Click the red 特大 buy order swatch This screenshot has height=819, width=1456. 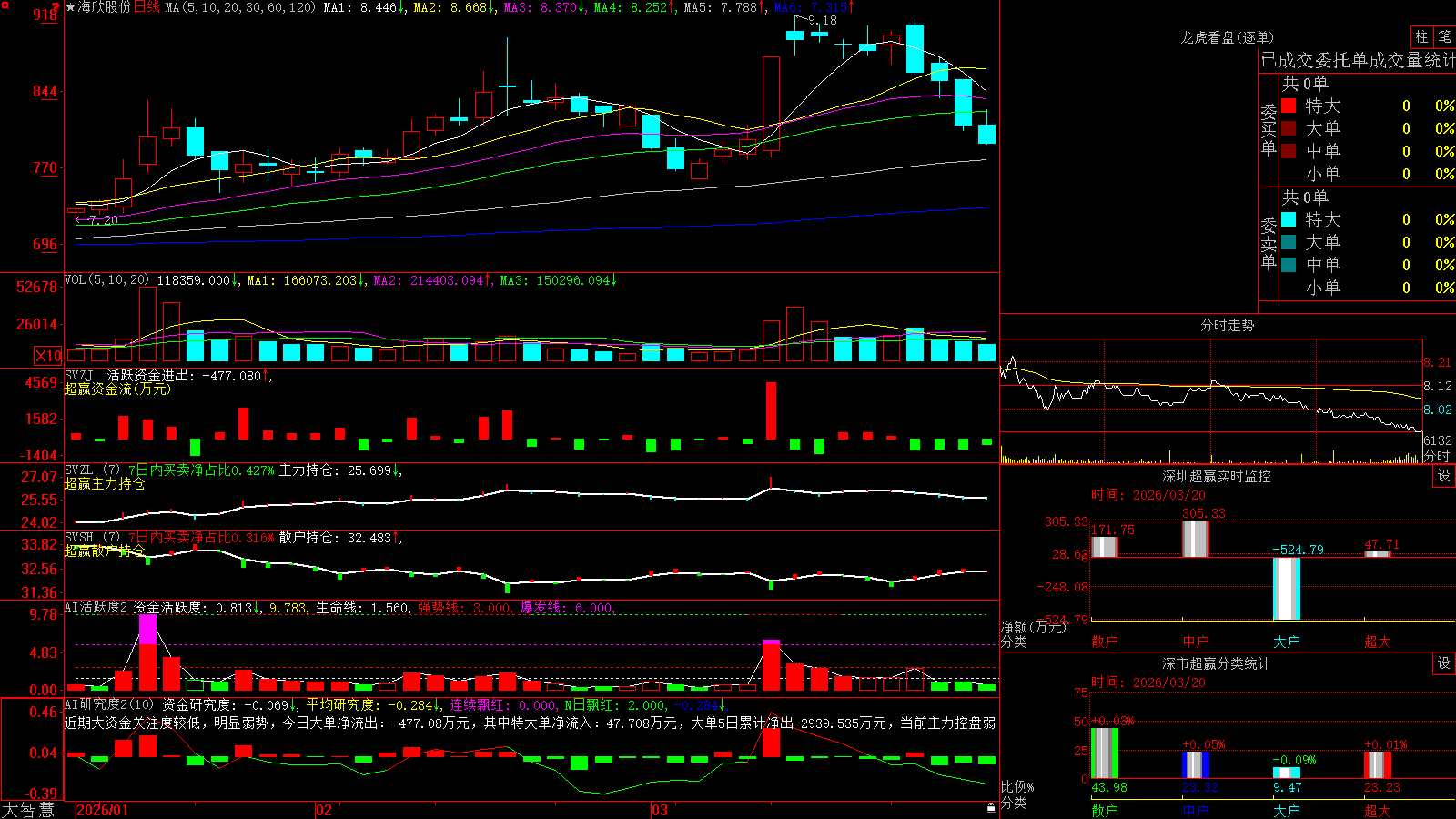tap(1289, 106)
